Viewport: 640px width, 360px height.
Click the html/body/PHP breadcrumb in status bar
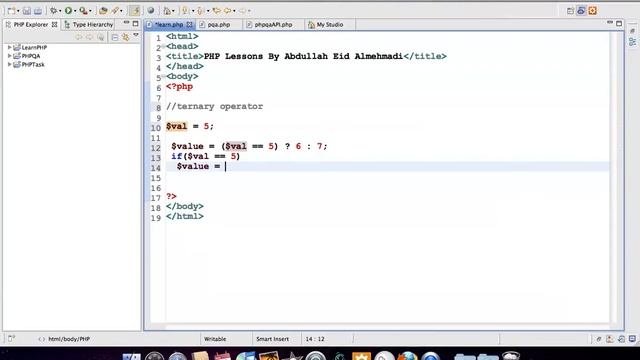[x=69, y=339]
